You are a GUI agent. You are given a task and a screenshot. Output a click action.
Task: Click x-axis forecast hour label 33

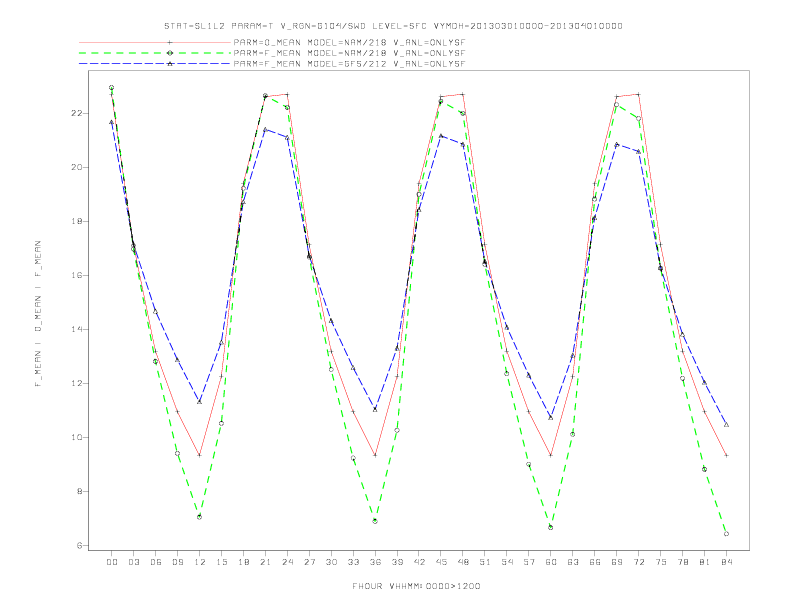pos(353,562)
